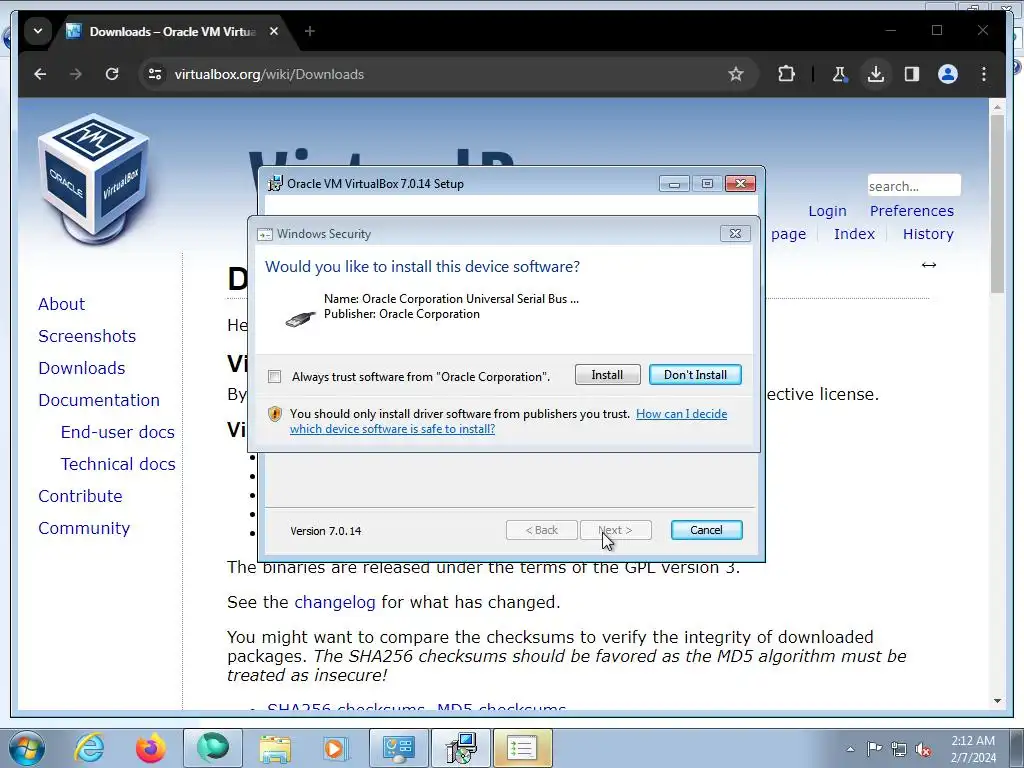
Task: Close the Downloads browser tab
Action: click(274, 31)
